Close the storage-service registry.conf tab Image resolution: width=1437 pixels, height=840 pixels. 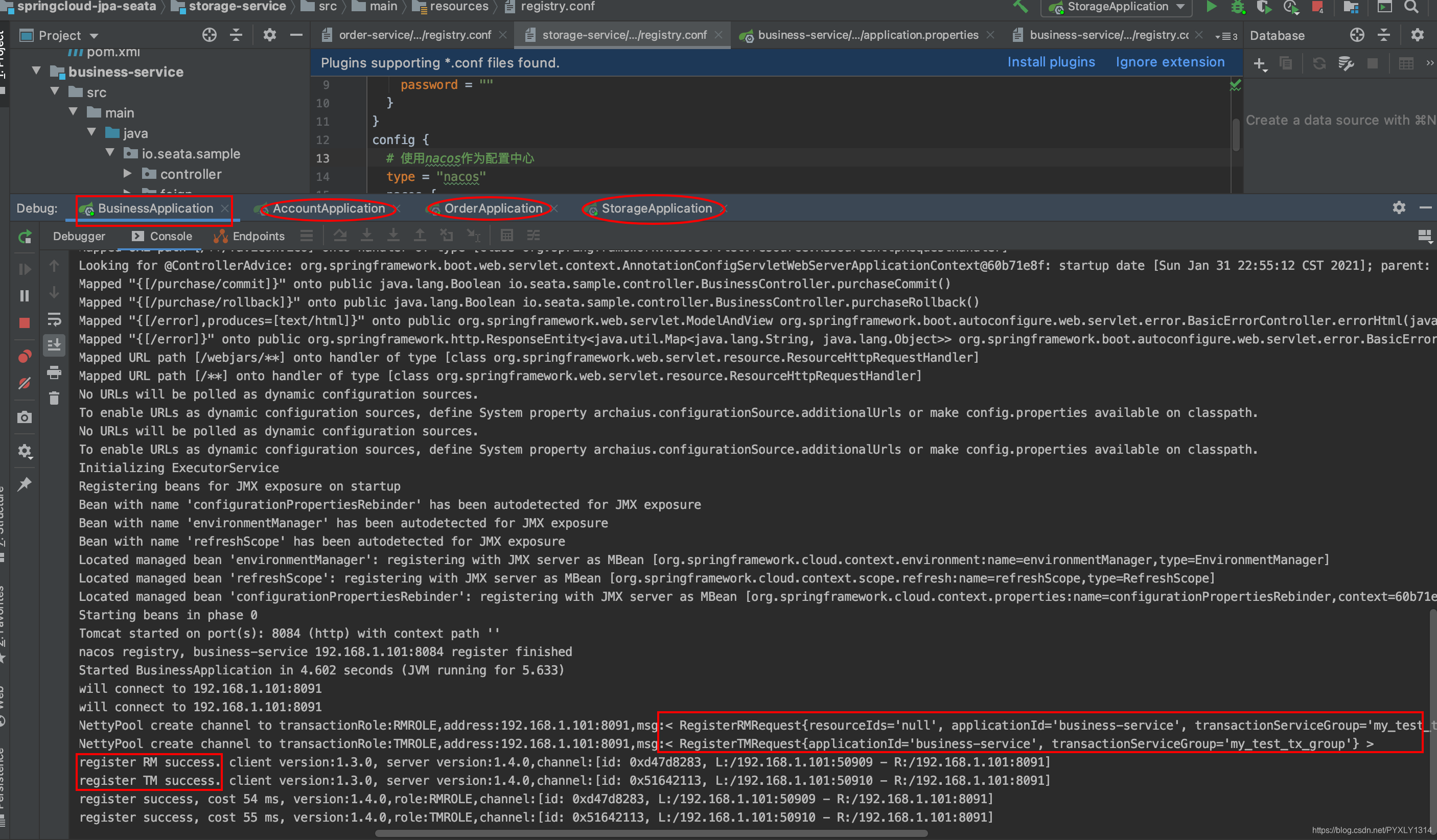point(718,35)
